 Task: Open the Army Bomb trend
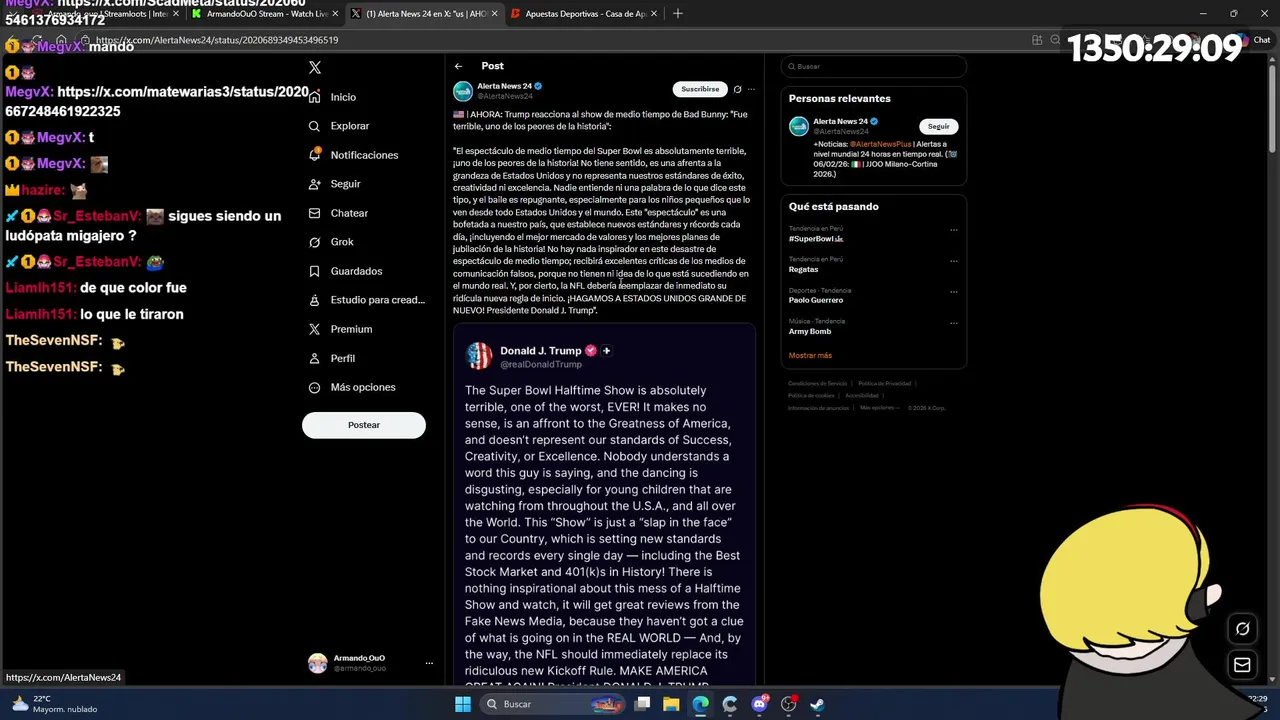click(x=810, y=331)
